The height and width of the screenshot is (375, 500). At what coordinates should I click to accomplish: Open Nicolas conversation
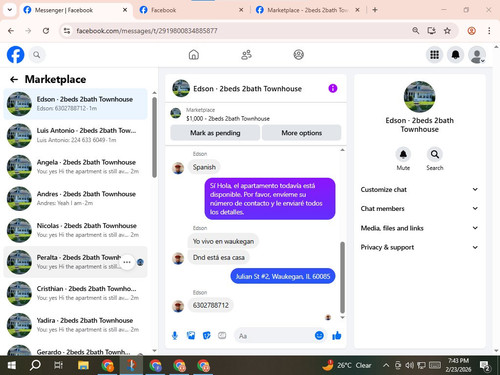click(x=75, y=230)
